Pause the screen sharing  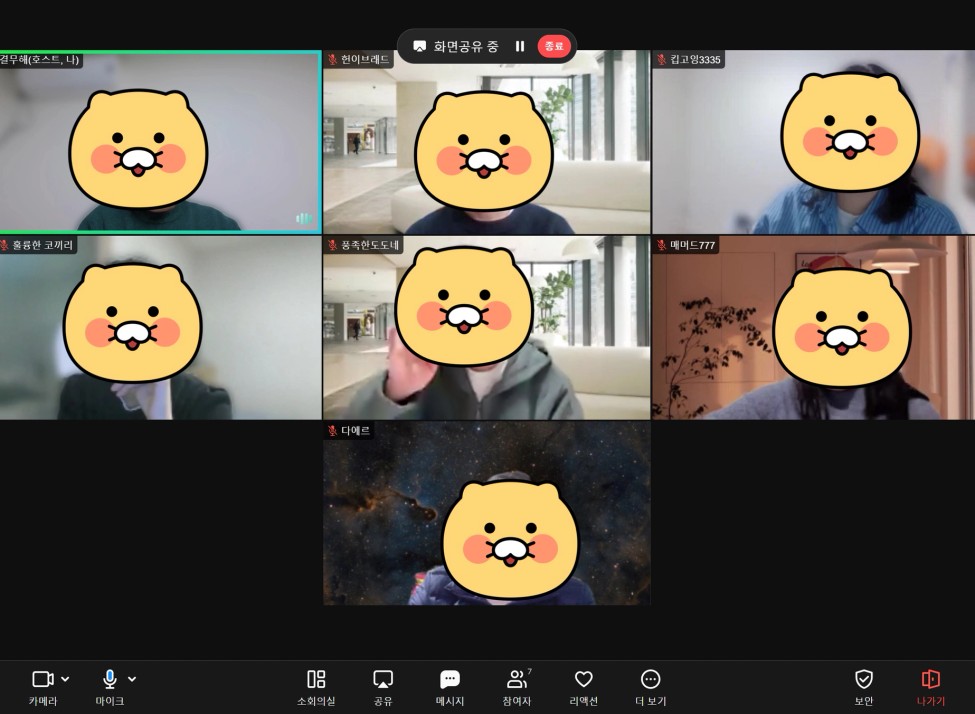(x=520, y=46)
